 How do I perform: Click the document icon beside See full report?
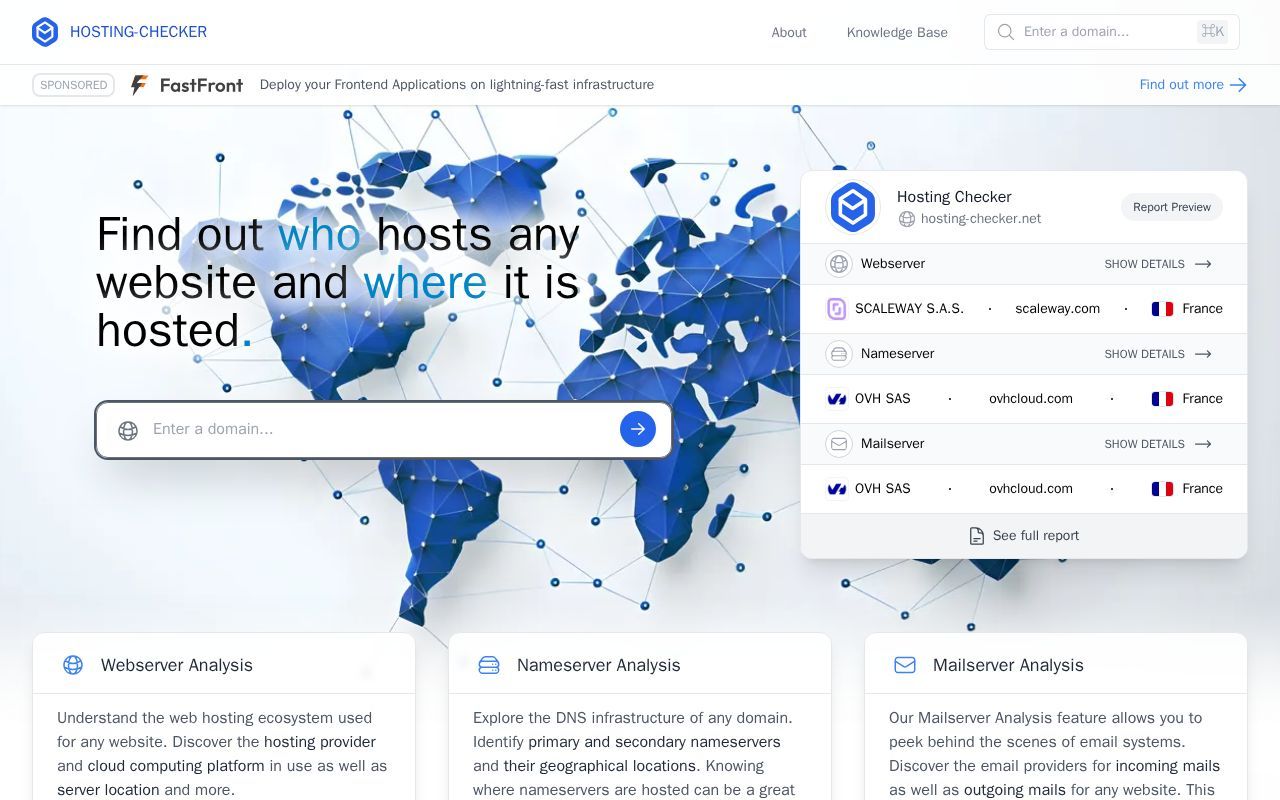click(977, 536)
